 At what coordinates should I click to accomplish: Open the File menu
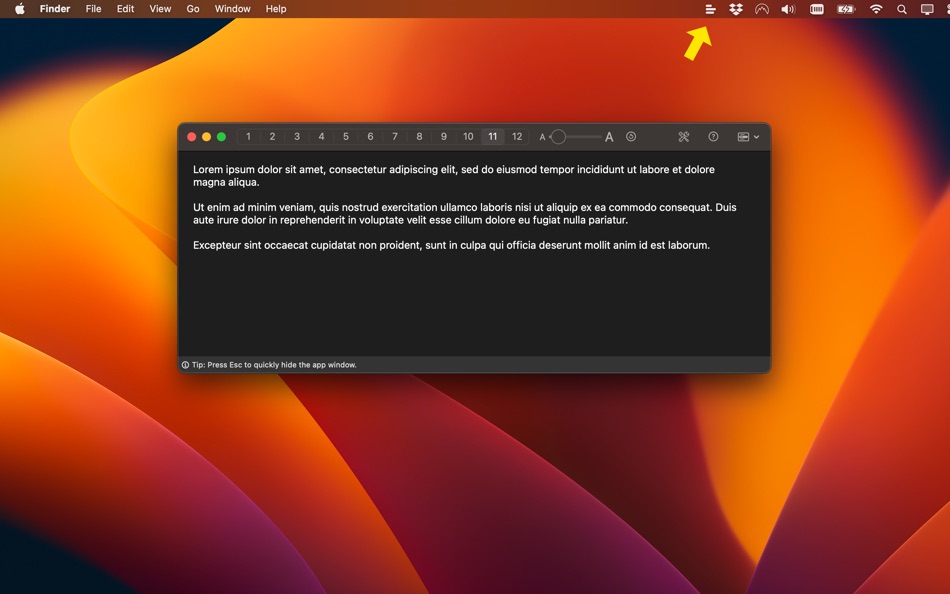click(x=93, y=9)
